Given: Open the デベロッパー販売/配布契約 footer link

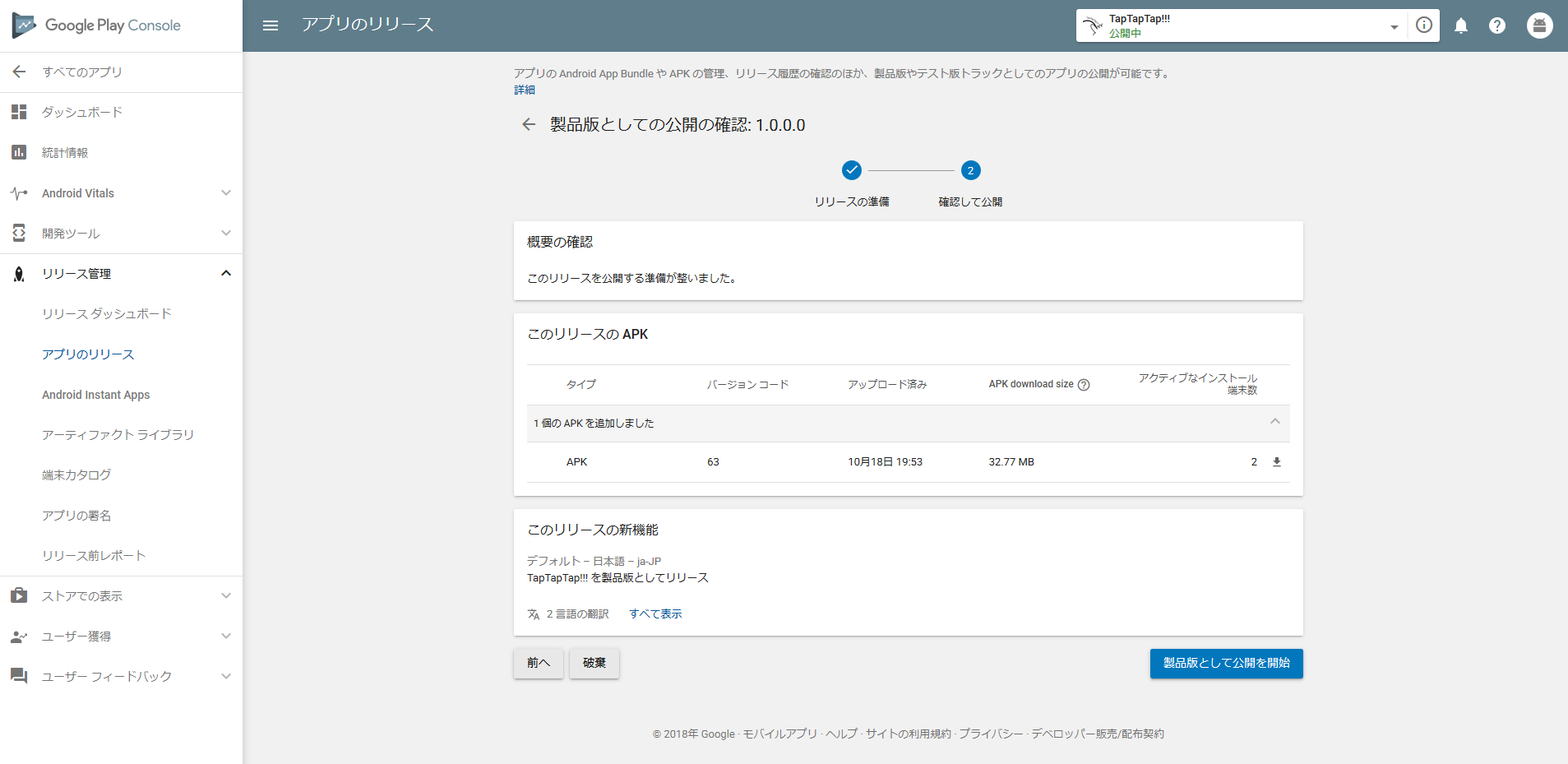Looking at the screenshot, I should pyautogui.click(x=1098, y=734).
